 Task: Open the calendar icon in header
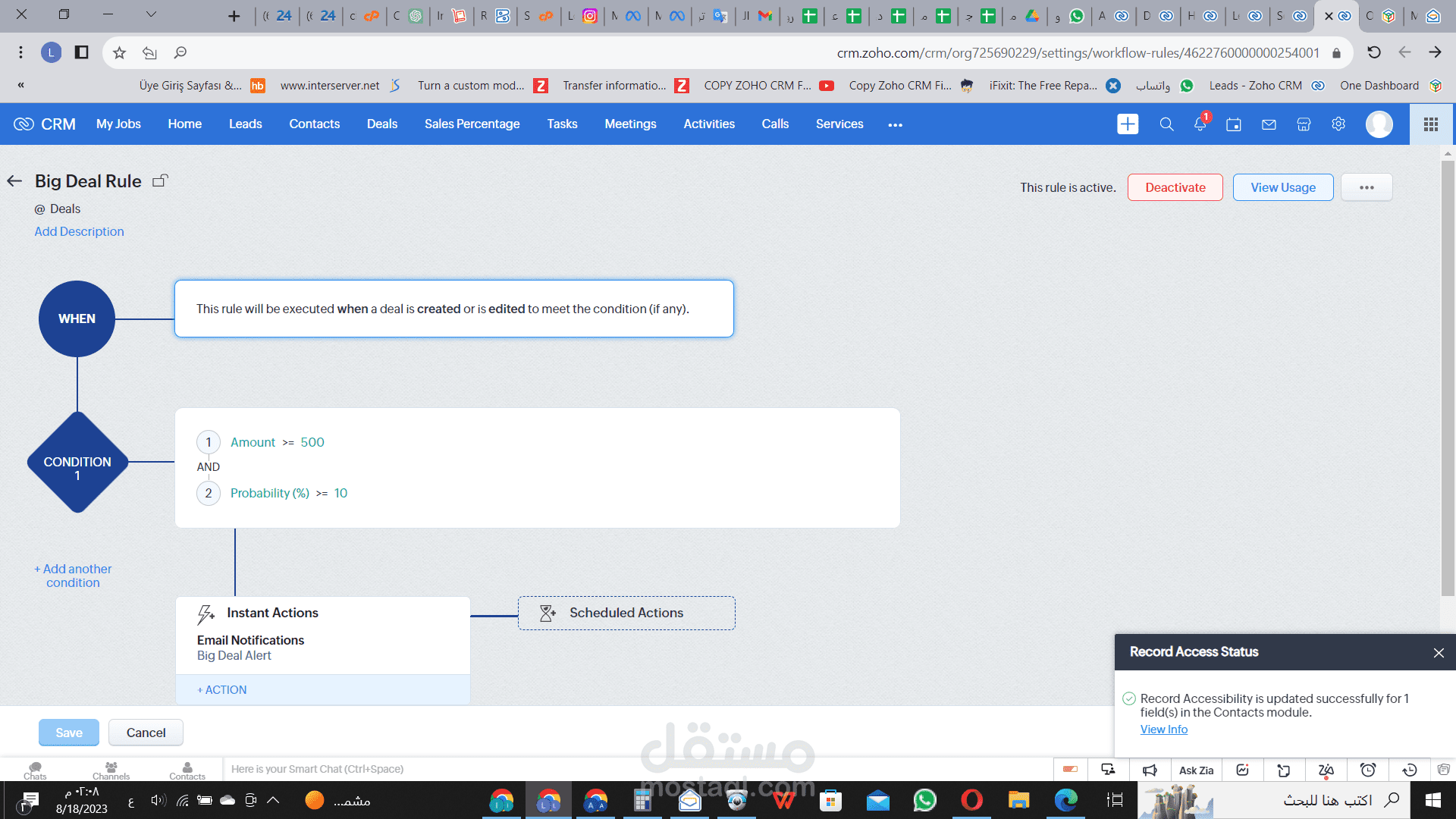click(x=1234, y=124)
